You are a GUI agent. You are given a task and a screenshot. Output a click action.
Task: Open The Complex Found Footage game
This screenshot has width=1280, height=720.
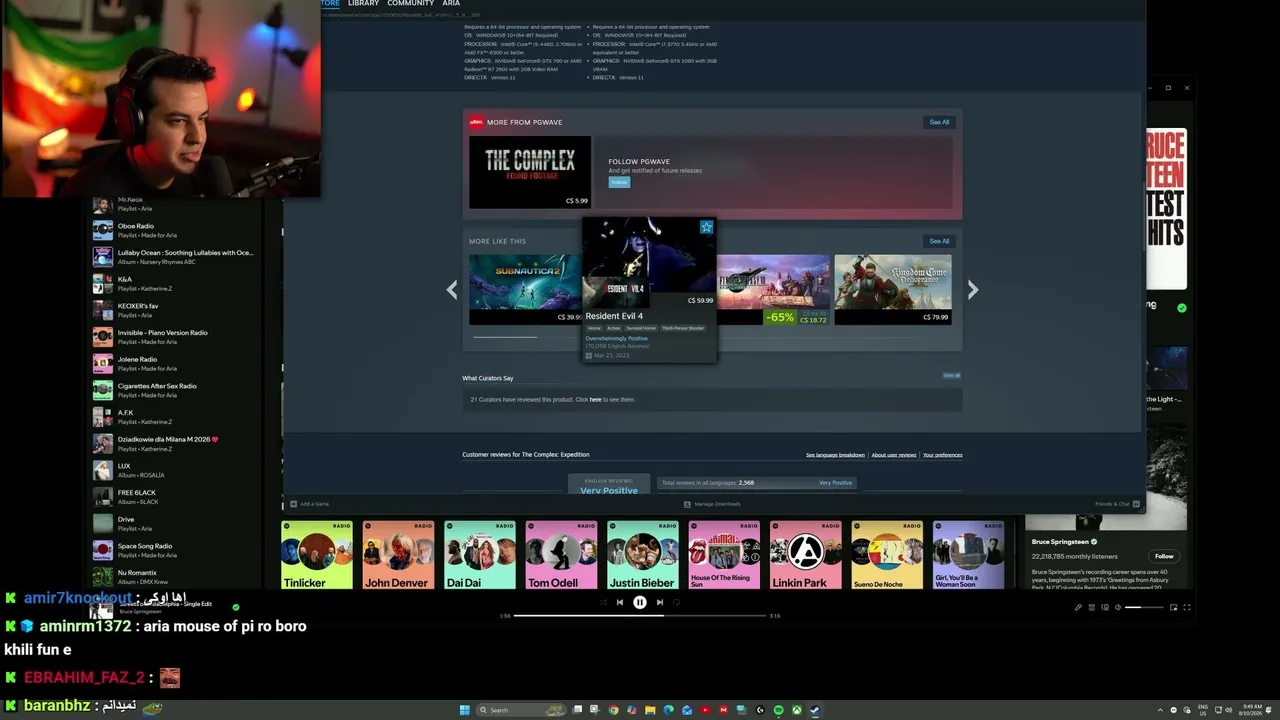point(530,172)
